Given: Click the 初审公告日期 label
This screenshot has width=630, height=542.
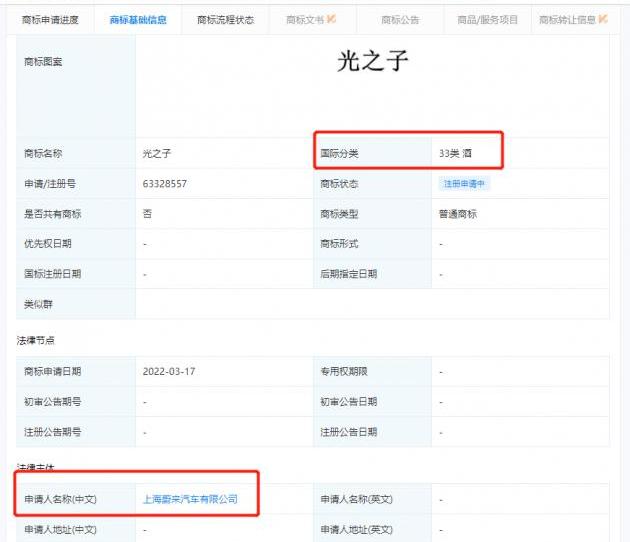Looking at the screenshot, I should click(349, 401).
